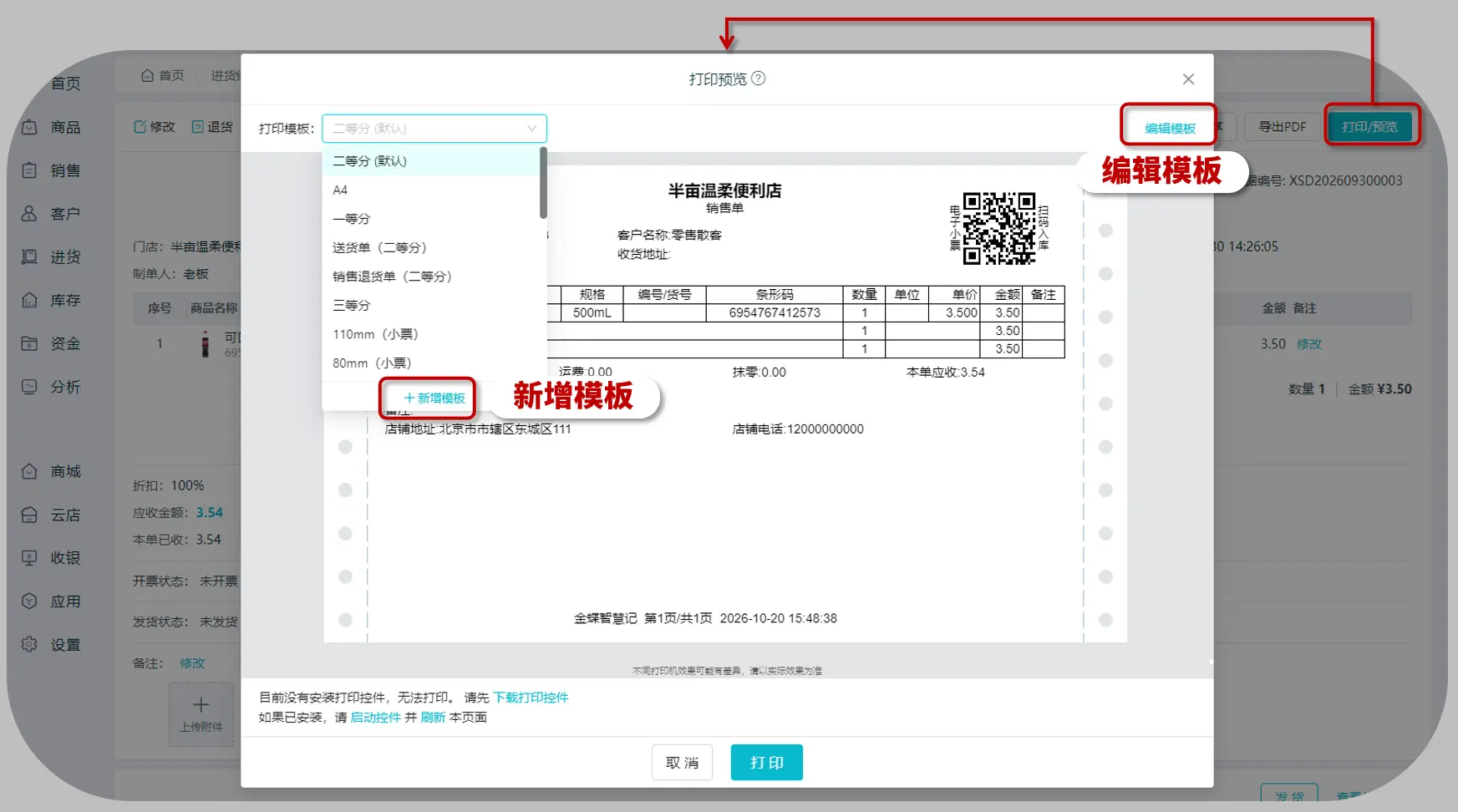This screenshot has height=812, width=1458.
Task: Click the 退货 icon in toolbar
Action: click(x=198, y=127)
